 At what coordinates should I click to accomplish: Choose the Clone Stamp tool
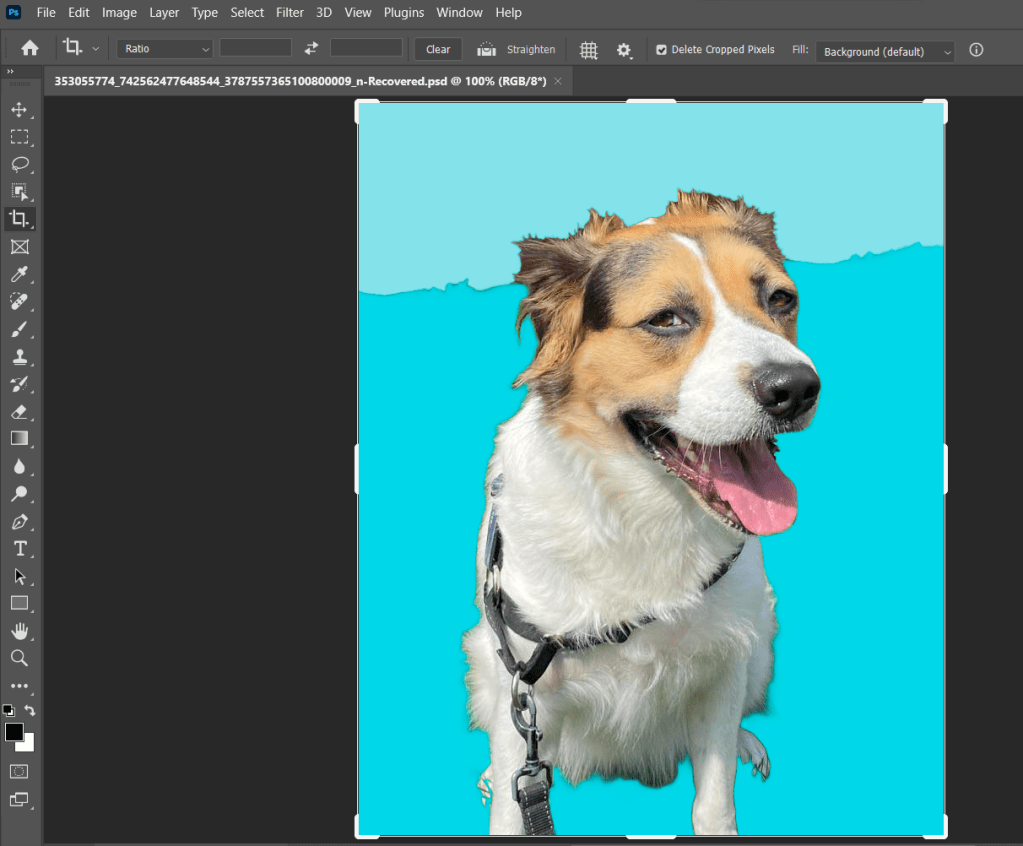point(19,357)
